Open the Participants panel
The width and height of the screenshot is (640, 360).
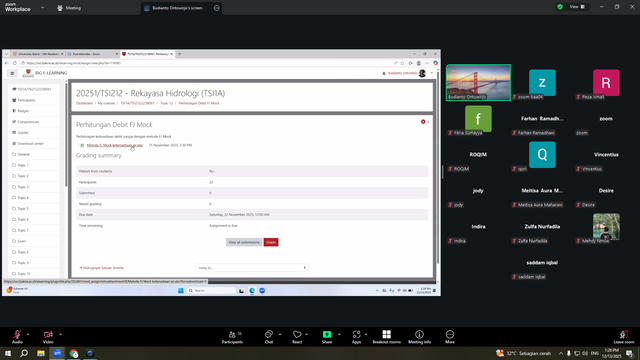point(232,337)
